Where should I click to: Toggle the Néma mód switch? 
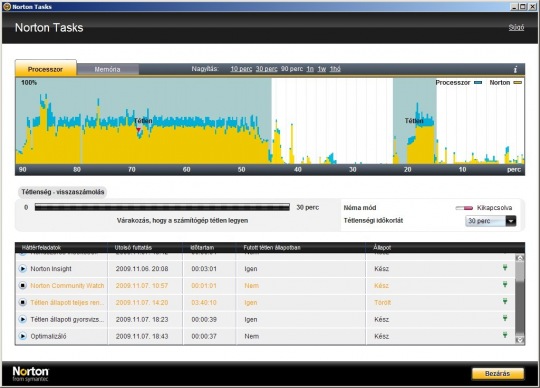pos(464,208)
